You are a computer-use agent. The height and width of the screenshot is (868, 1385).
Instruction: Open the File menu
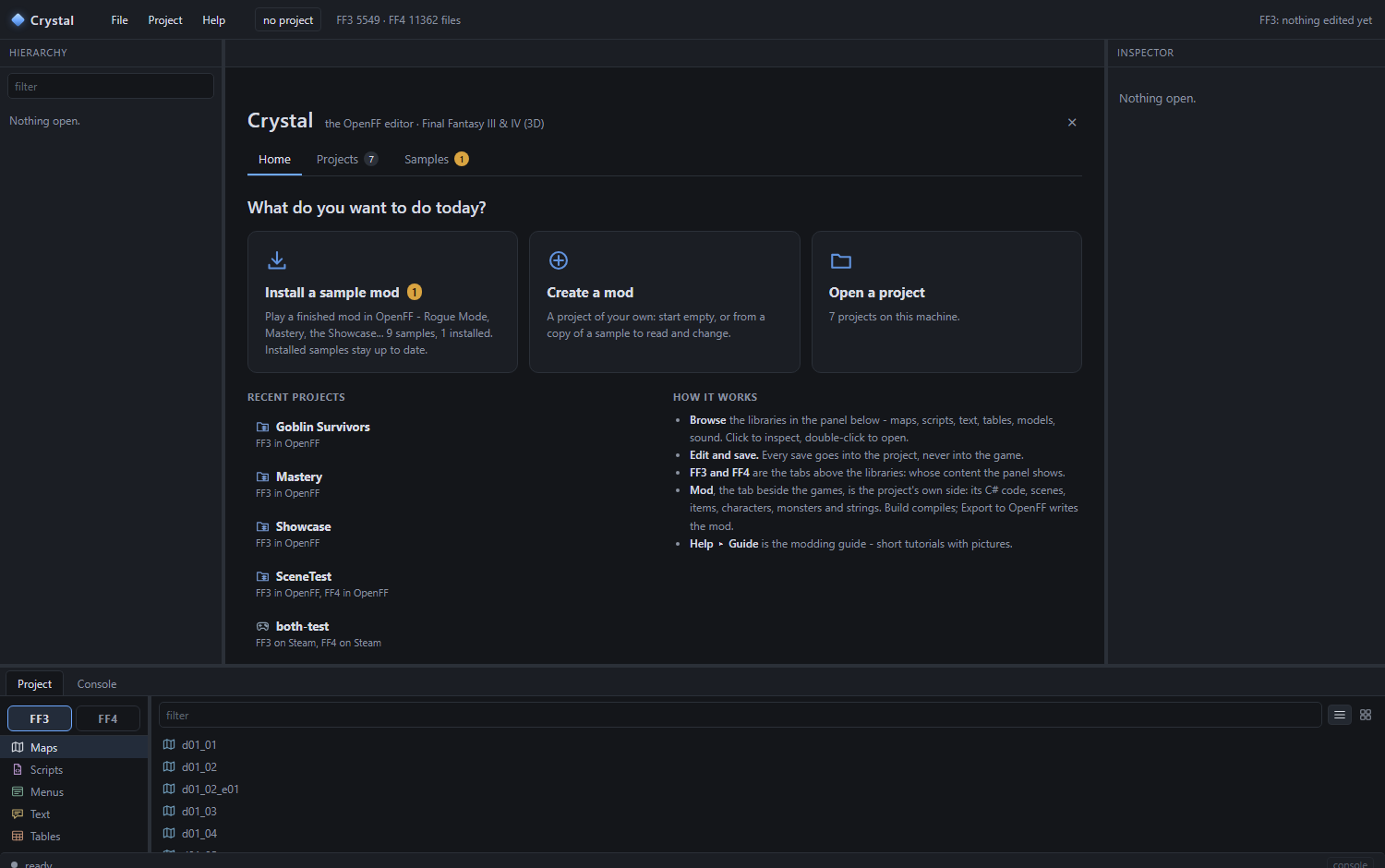coord(120,20)
